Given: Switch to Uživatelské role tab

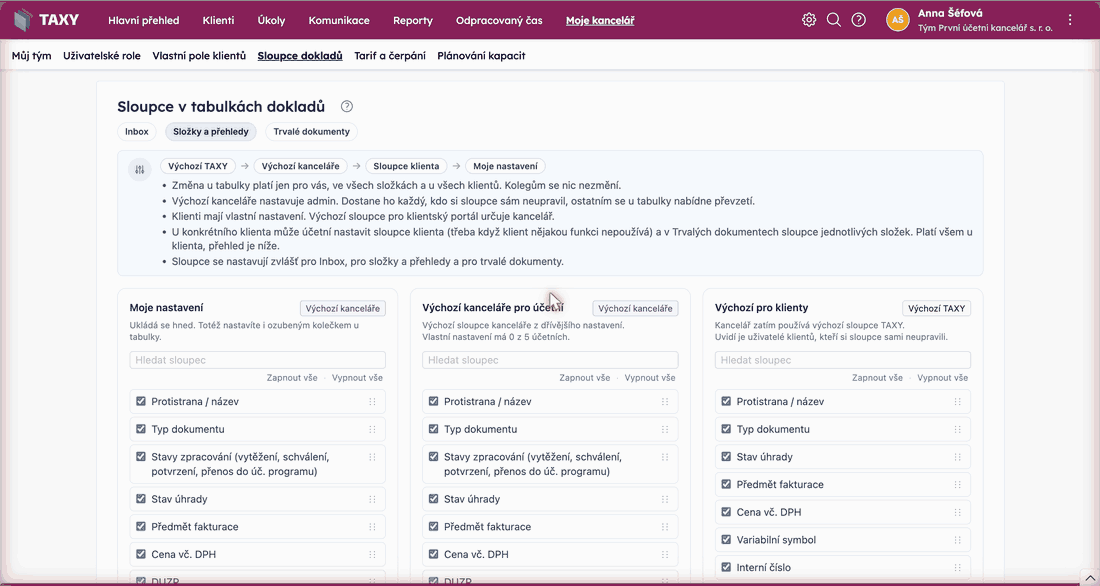Looking at the screenshot, I should coord(102,55).
